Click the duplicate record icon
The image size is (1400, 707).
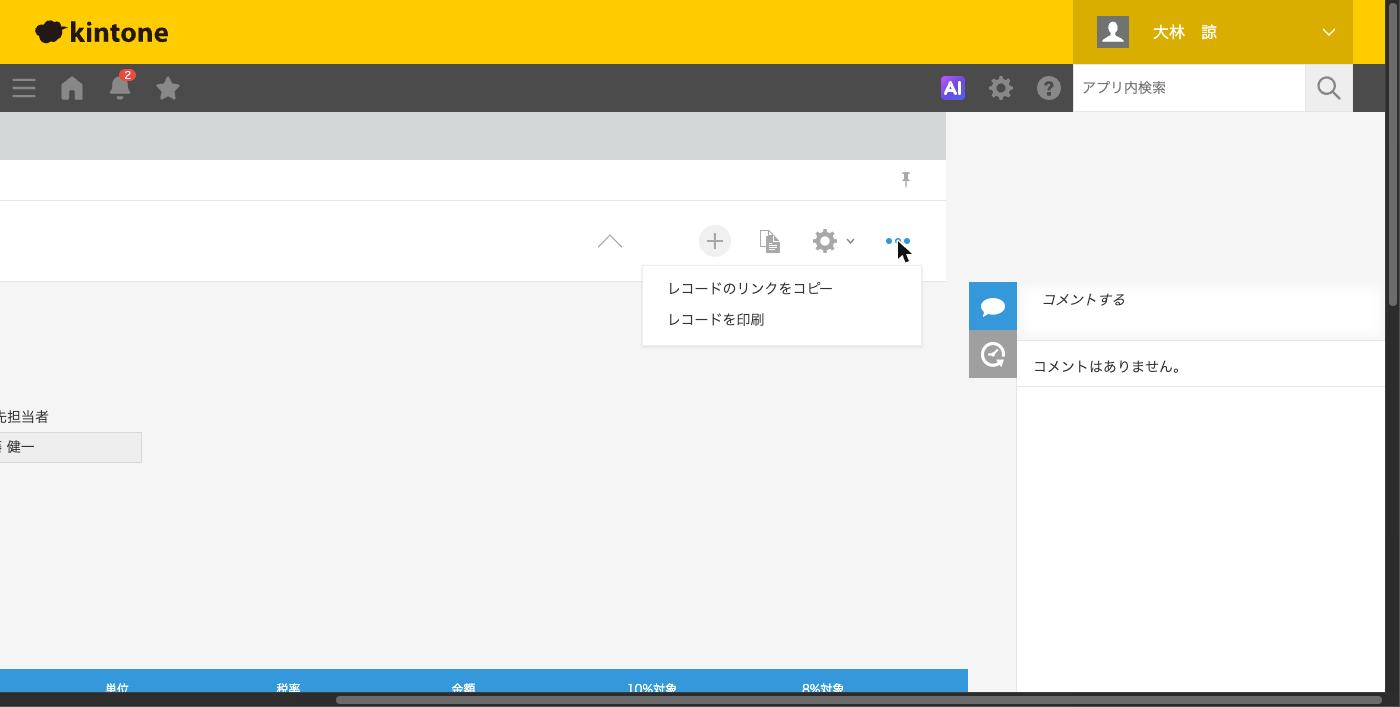769,241
